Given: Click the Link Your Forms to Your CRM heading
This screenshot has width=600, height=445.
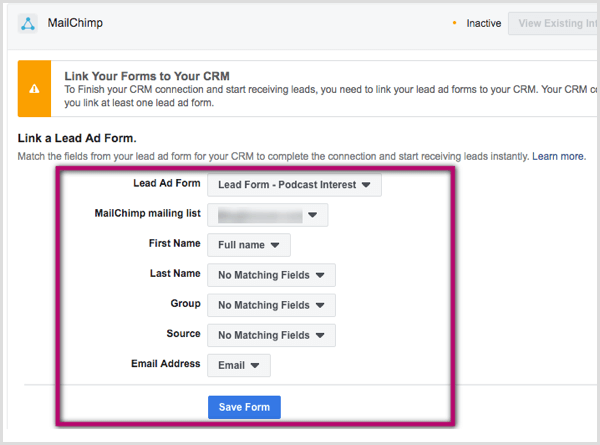Looking at the screenshot, I should click(147, 76).
